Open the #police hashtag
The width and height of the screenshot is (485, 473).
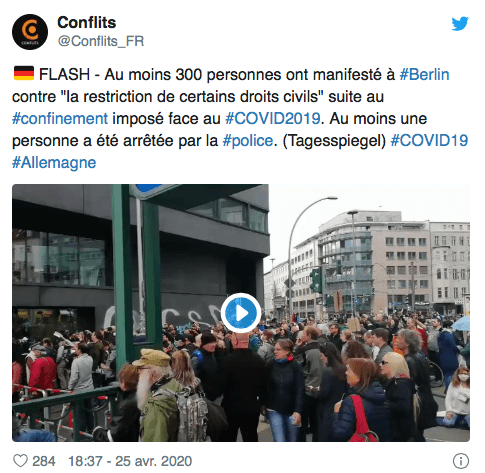point(248,140)
